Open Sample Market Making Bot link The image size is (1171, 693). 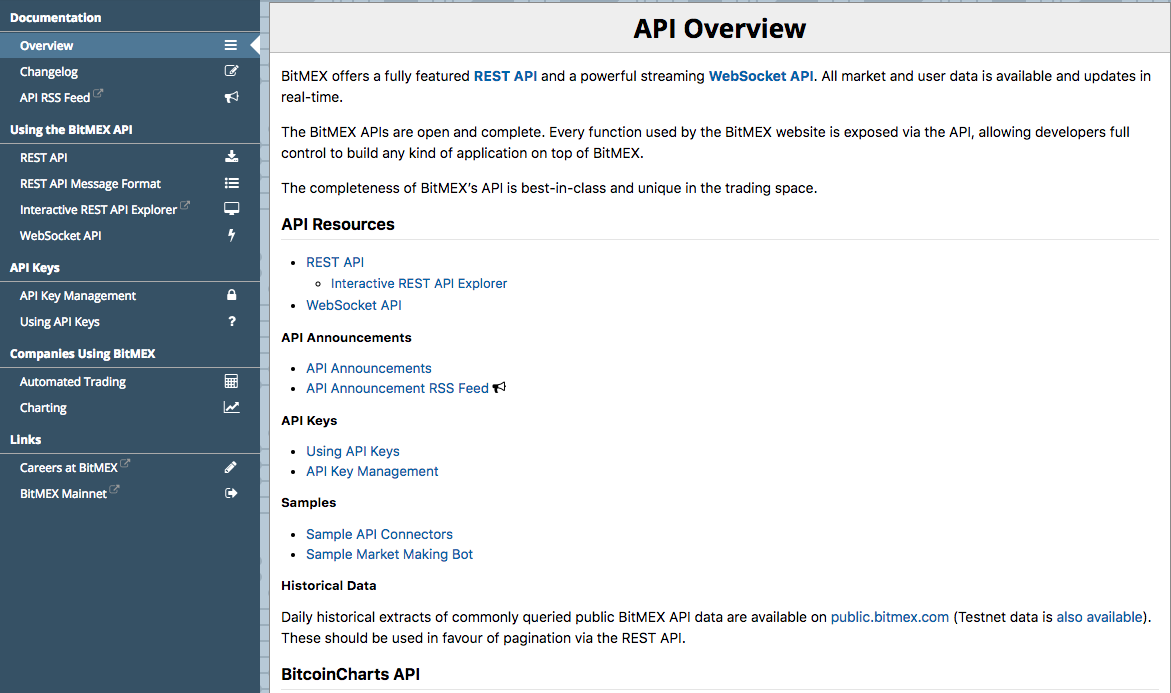pos(389,554)
